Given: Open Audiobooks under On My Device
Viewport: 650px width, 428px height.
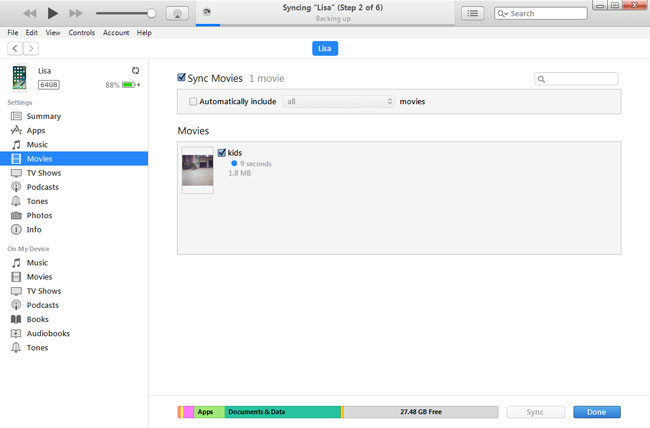Looking at the screenshot, I should coord(48,333).
